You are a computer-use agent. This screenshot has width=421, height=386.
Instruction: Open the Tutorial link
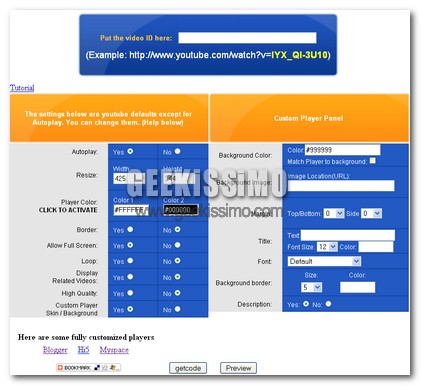click(22, 88)
